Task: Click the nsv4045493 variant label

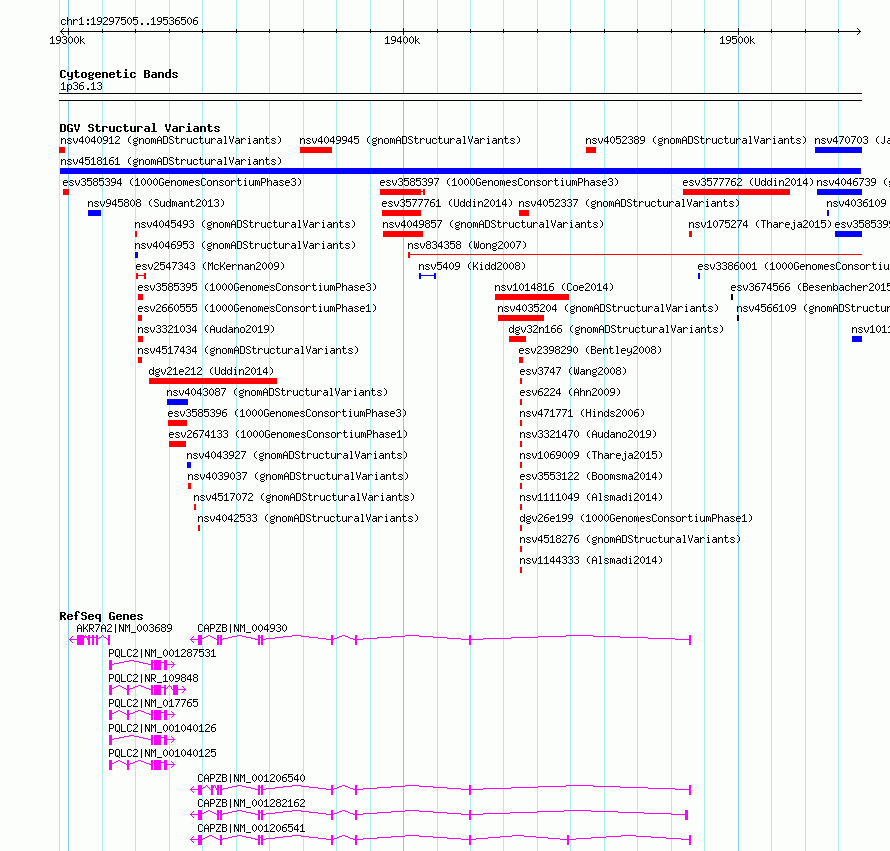Action: 245,224
